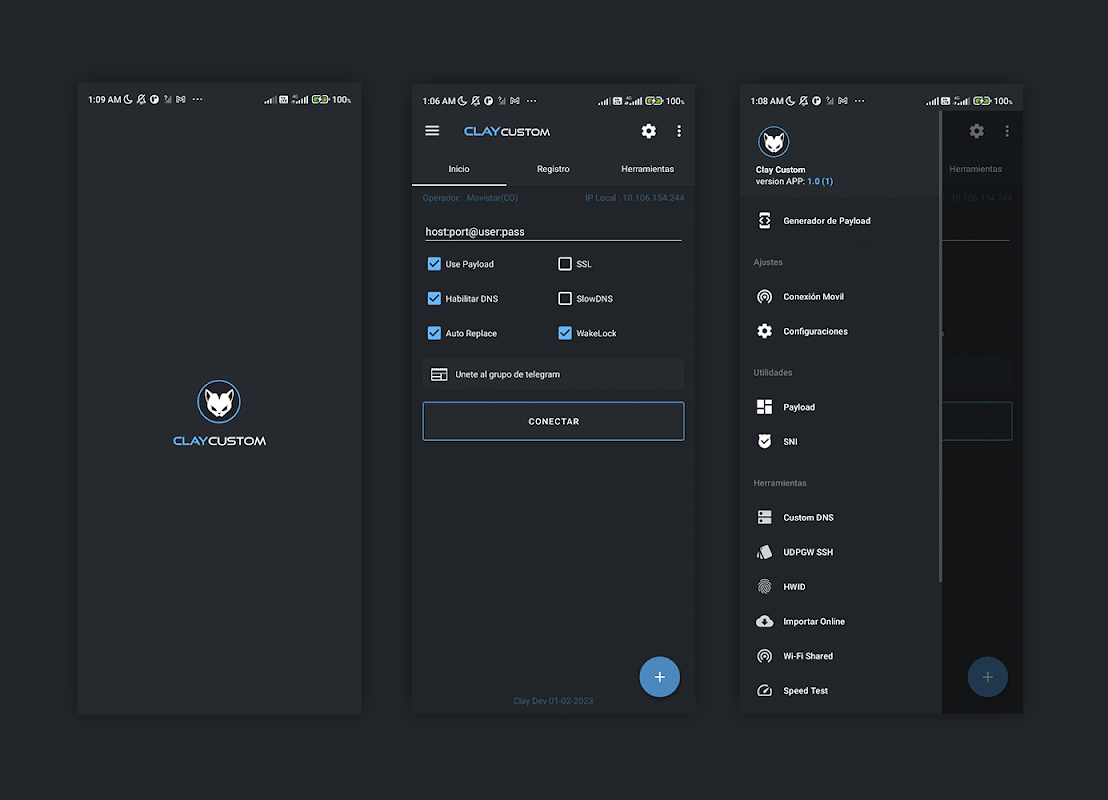Image resolution: width=1108 pixels, height=800 pixels.
Task: Enable the SlowDNS checkbox
Action: [x=565, y=298]
